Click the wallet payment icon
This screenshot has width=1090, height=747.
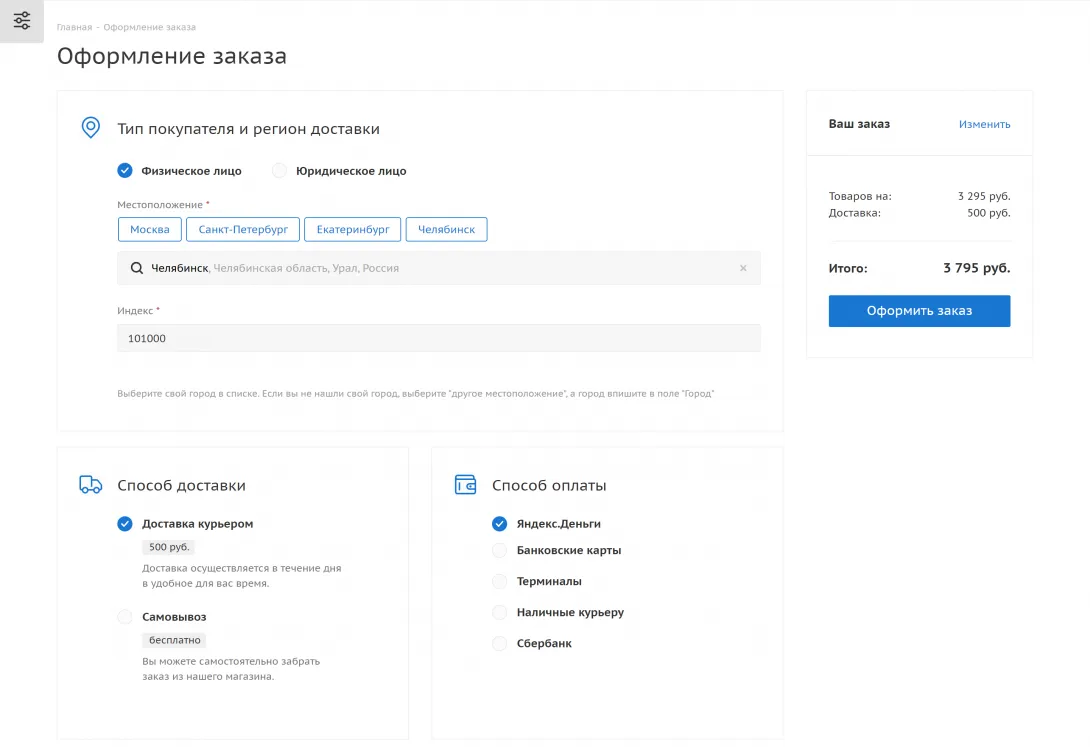(465, 484)
